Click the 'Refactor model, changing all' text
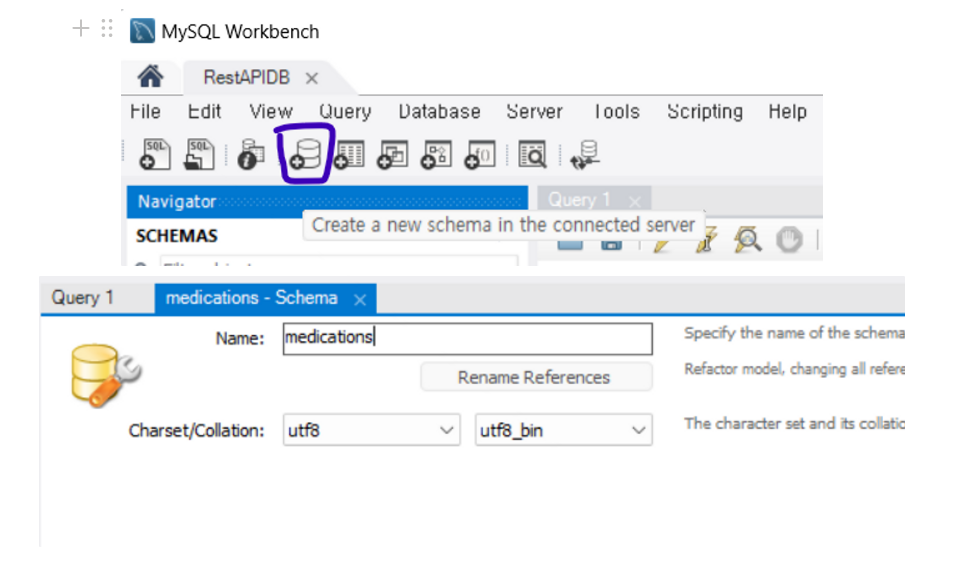Screen dimensions: 965x562 795,369
